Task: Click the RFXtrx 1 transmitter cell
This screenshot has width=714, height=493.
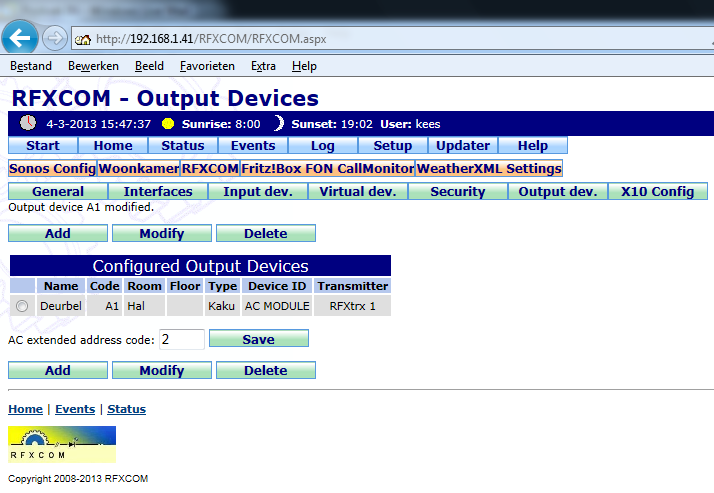Action: 353,306
